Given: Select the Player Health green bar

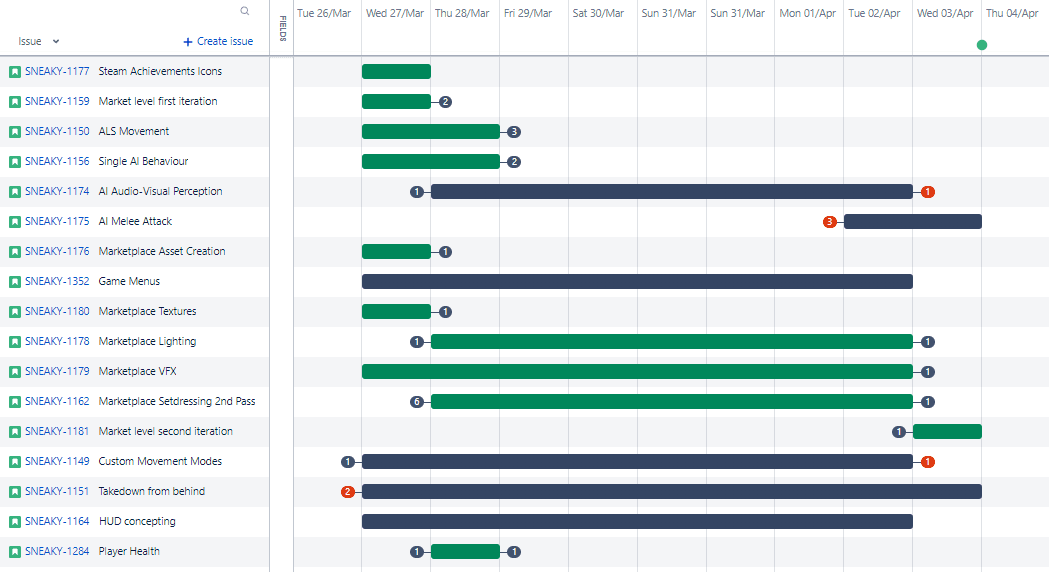Looking at the screenshot, I should (466, 552).
